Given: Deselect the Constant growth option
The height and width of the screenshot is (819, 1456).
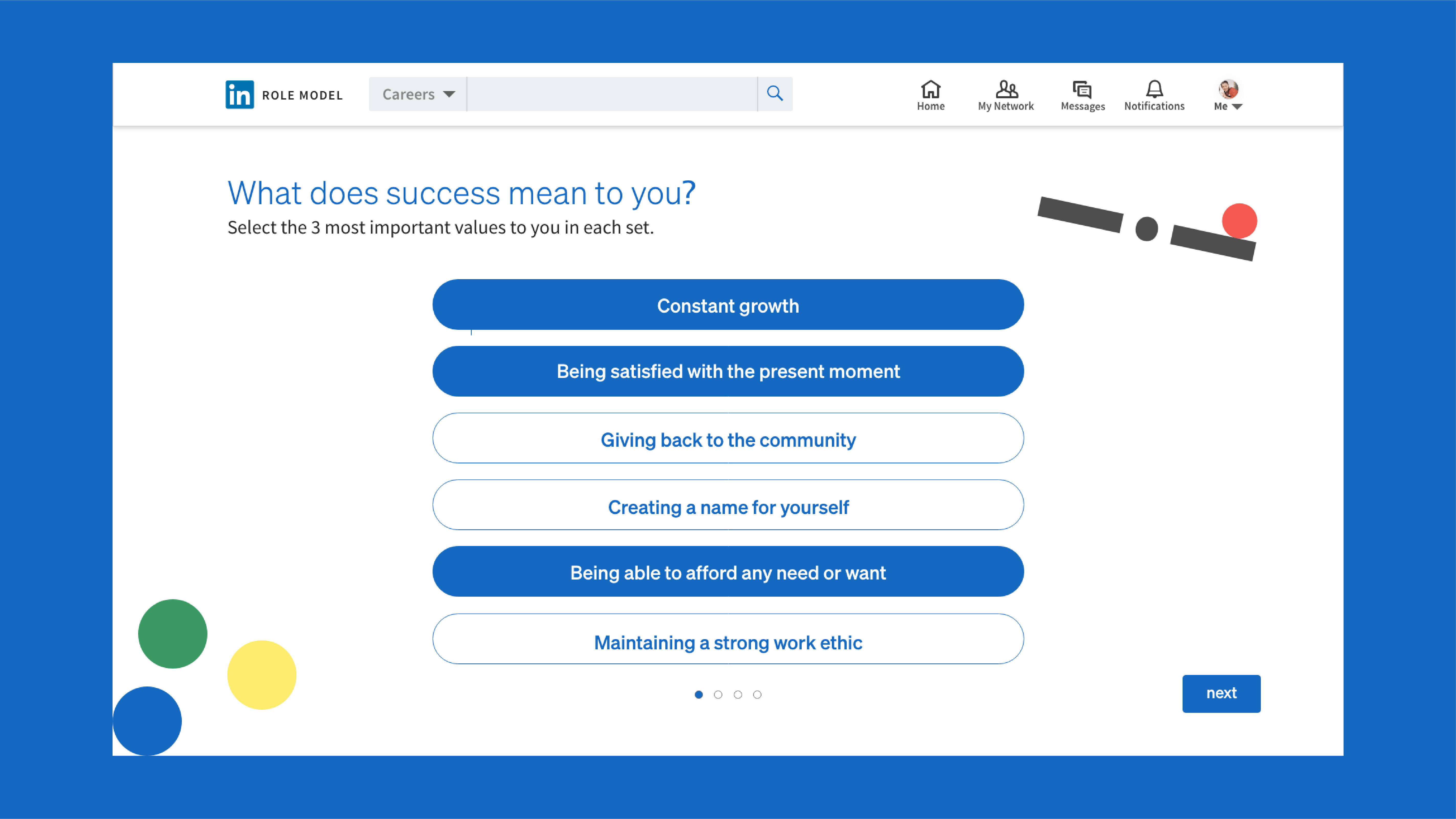Looking at the screenshot, I should click(x=728, y=305).
